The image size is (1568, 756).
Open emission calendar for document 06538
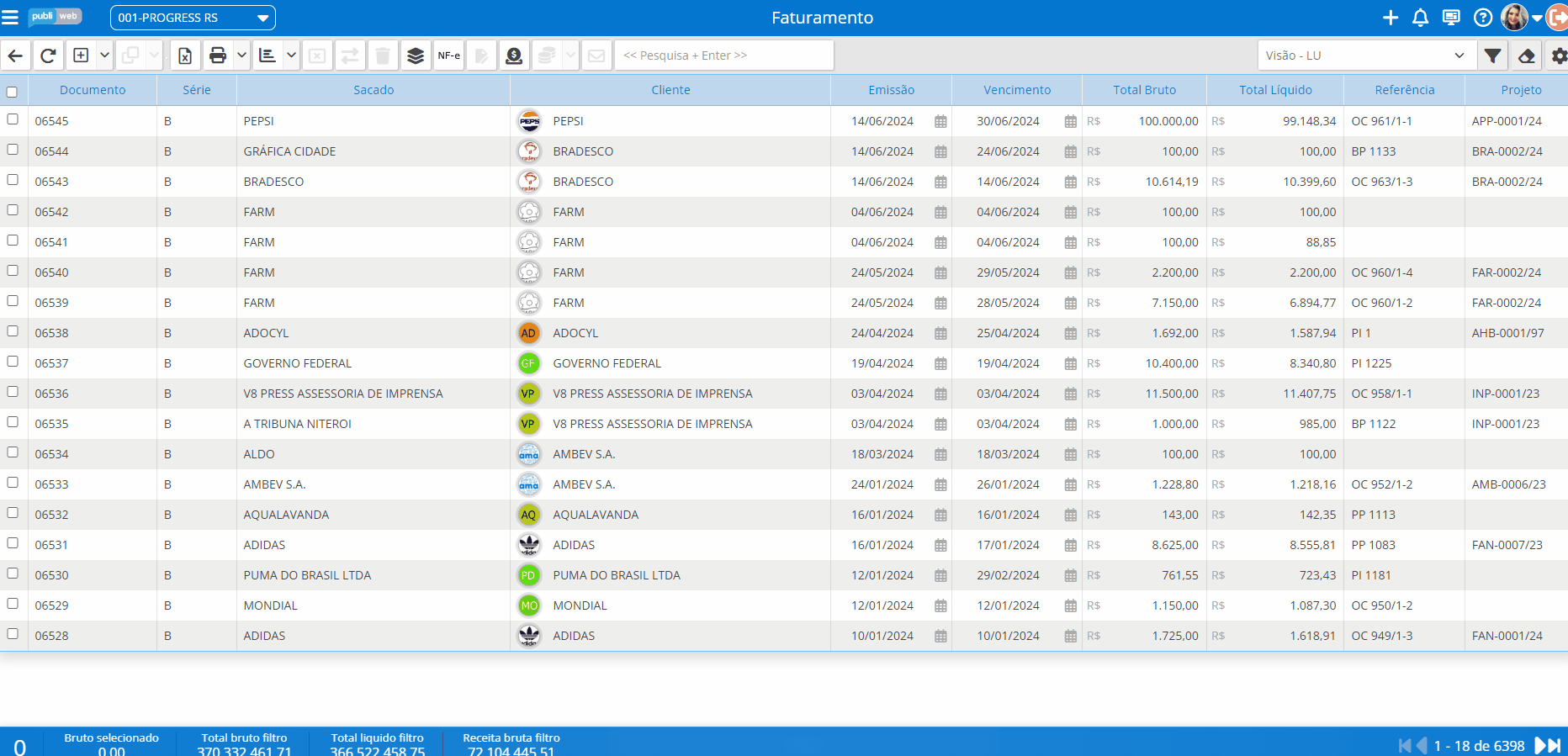pyautogui.click(x=940, y=333)
